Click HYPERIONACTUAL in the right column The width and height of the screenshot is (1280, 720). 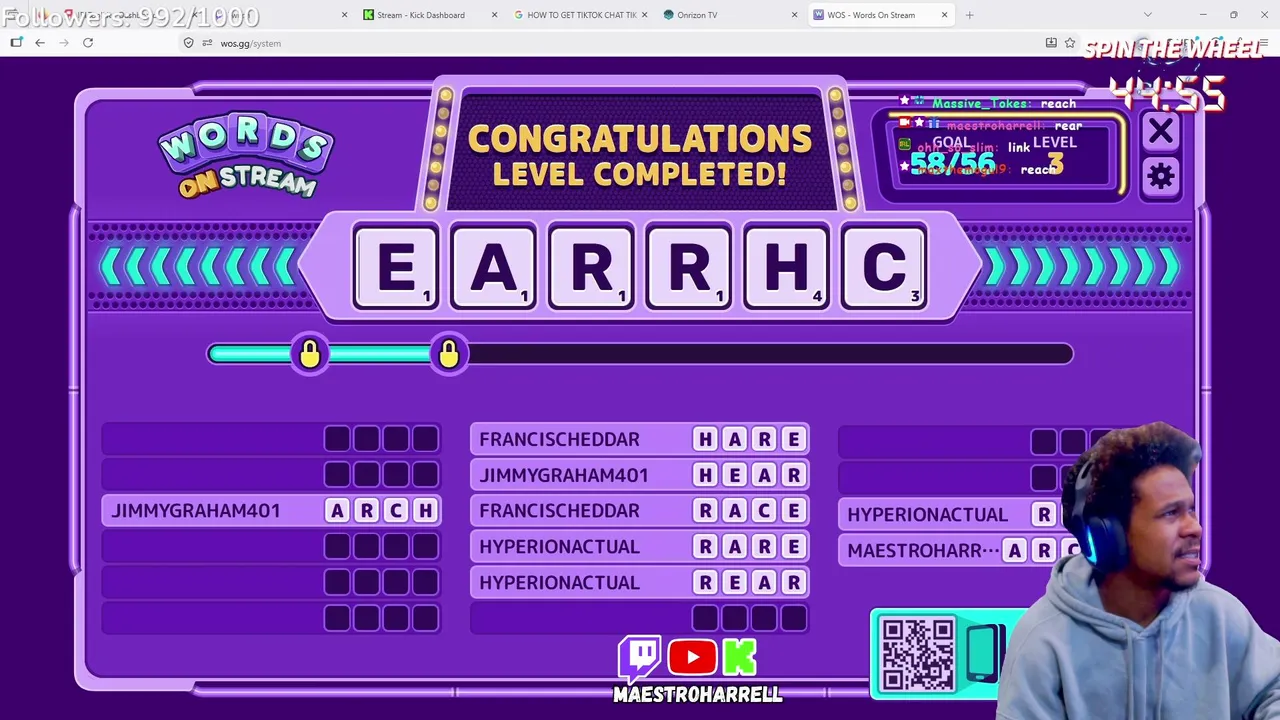point(927,515)
